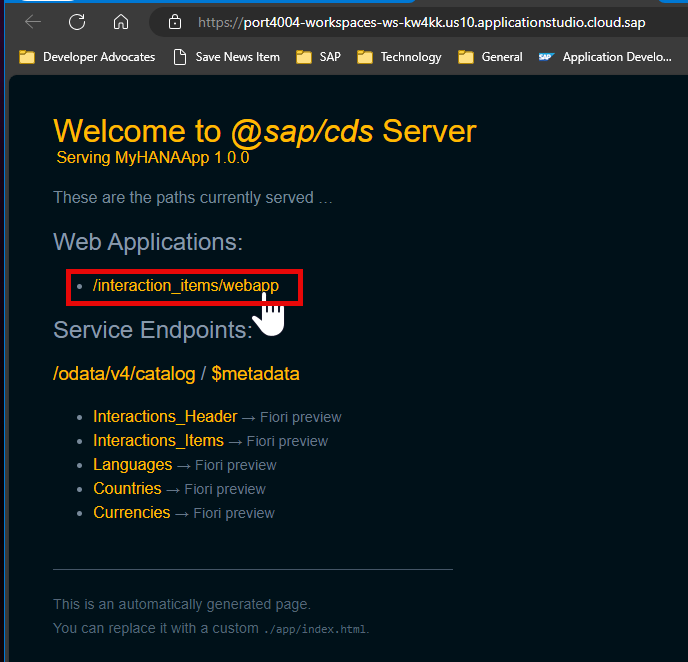Open Interactions_Items entity link
This screenshot has height=662, width=688.
click(158, 440)
